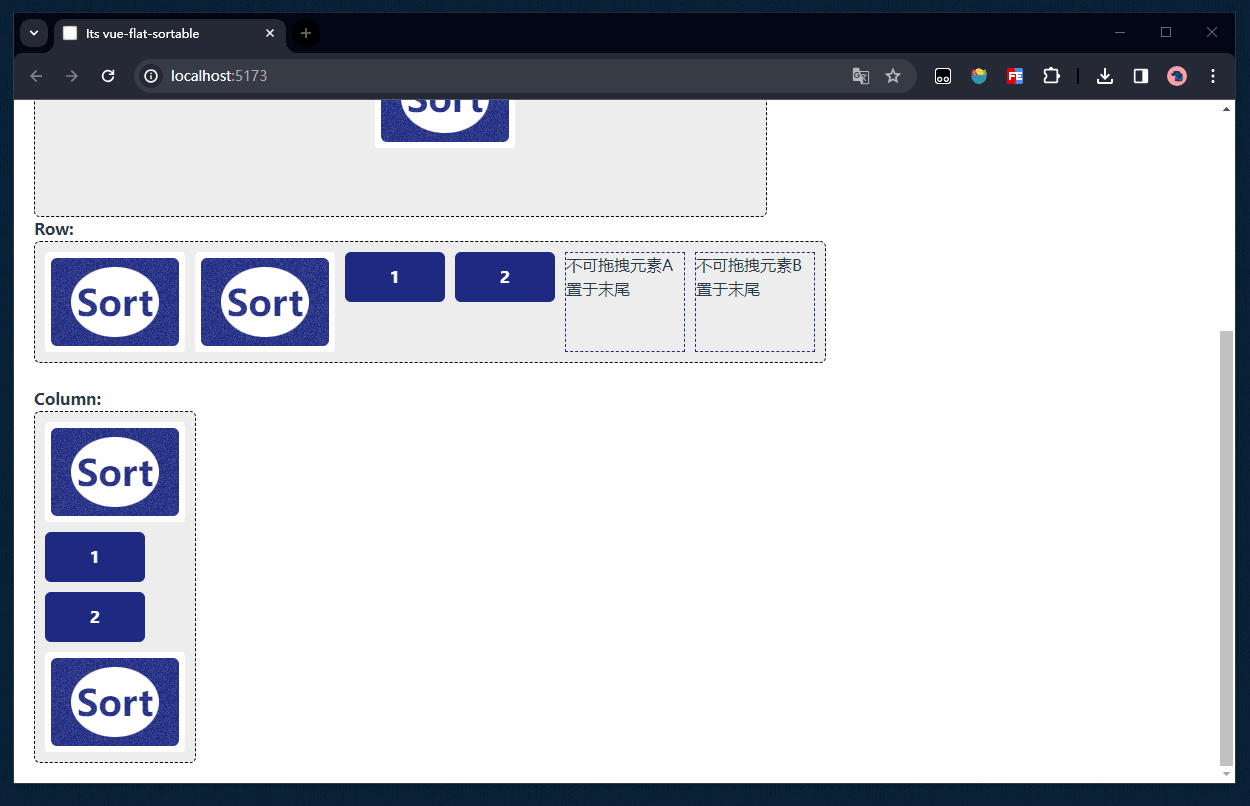Open the tab search chevron dropdown

click(33, 33)
